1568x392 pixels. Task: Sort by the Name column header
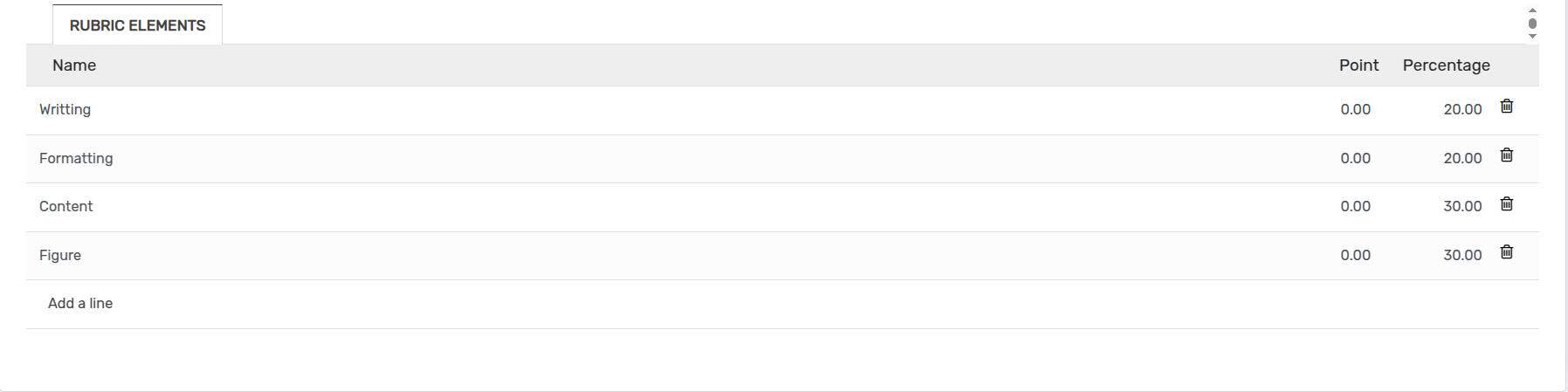pos(74,65)
